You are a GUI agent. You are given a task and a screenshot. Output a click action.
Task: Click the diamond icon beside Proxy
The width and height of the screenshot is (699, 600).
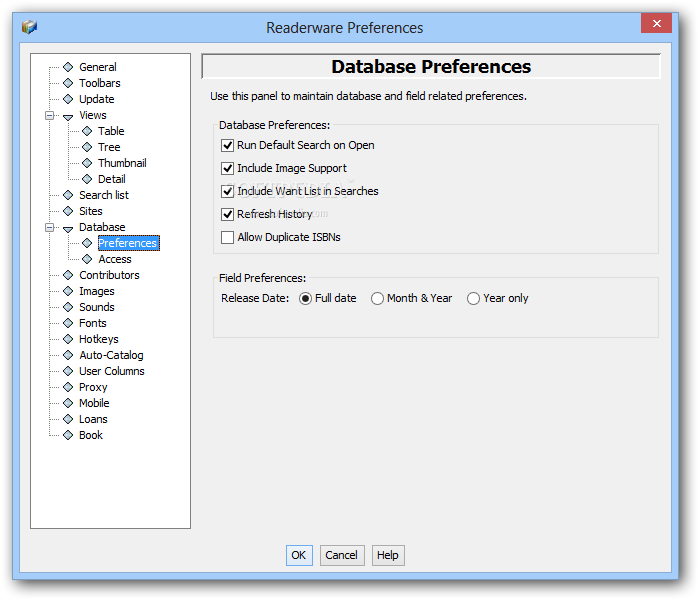(68, 387)
